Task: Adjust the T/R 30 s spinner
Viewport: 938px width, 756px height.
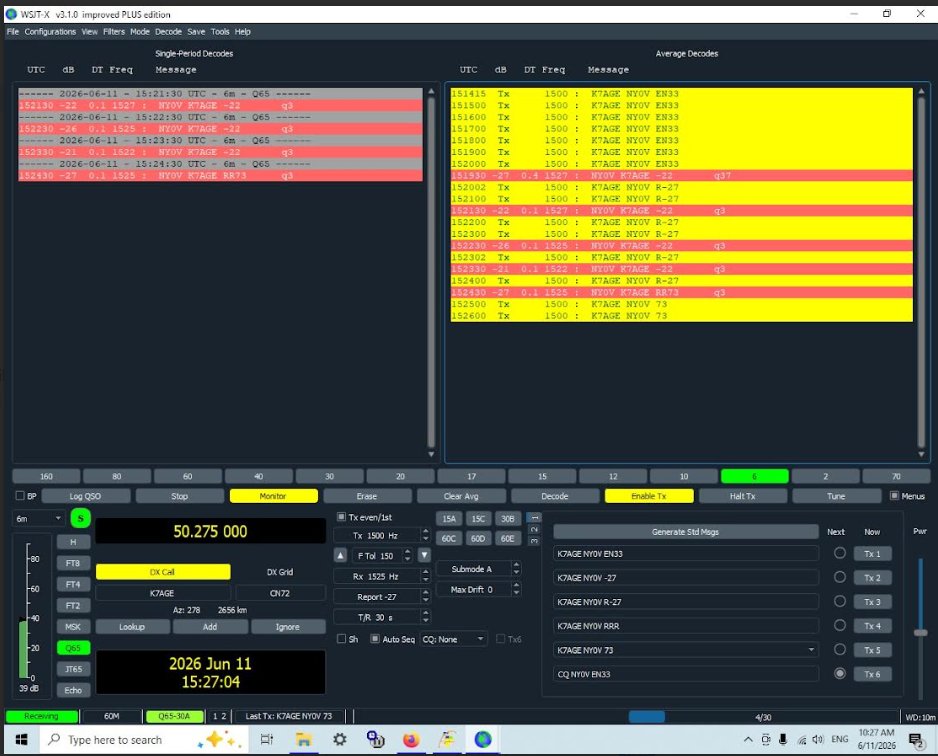Action: click(x=382, y=617)
